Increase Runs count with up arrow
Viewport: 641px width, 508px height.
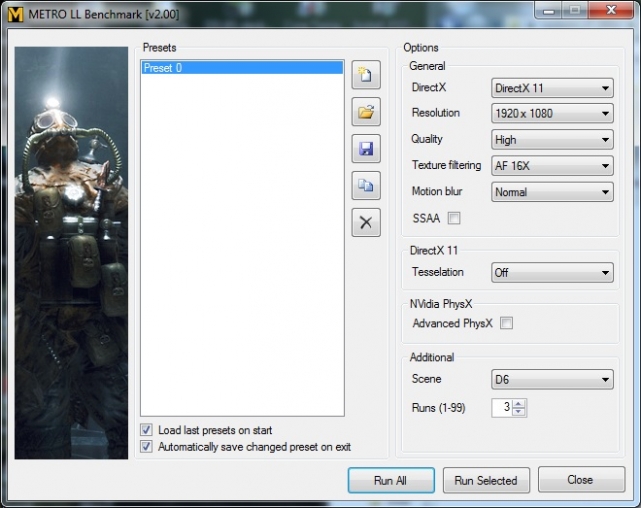click(518, 404)
